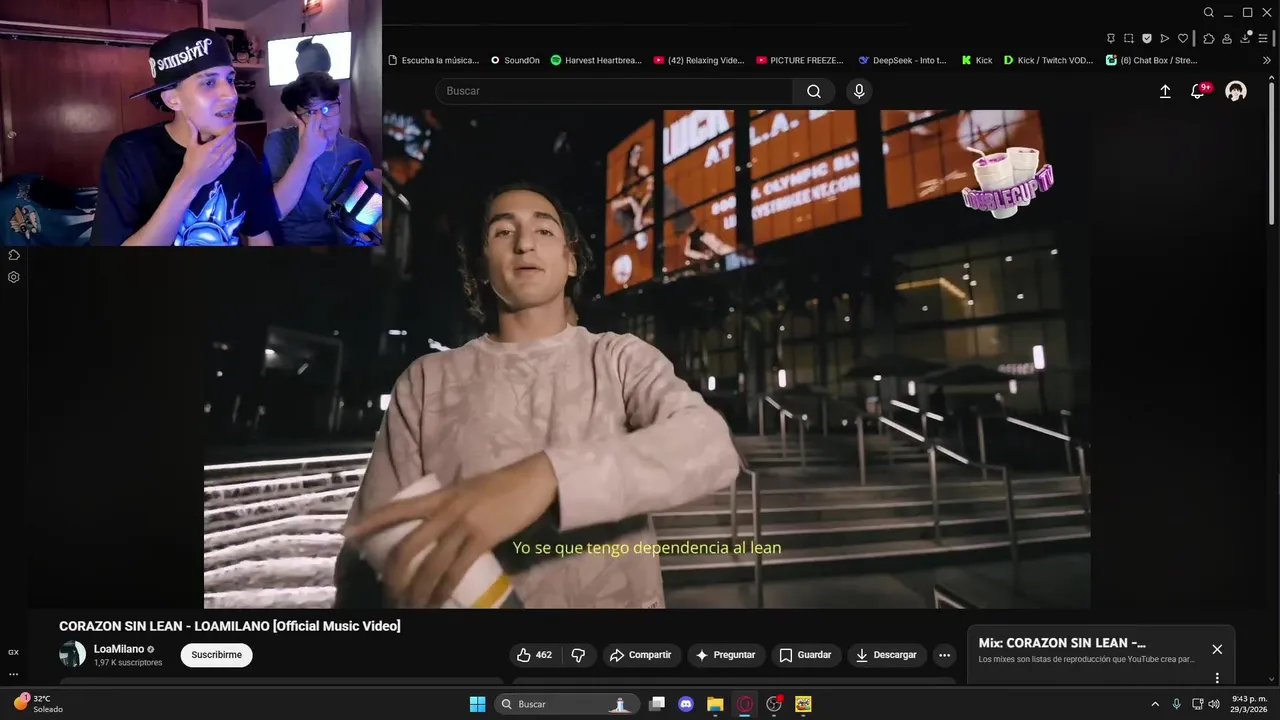This screenshot has width=1280, height=720.
Task: Open the 'Mix: CORAZON SIN LEAN' title
Action: tap(1062, 643)
